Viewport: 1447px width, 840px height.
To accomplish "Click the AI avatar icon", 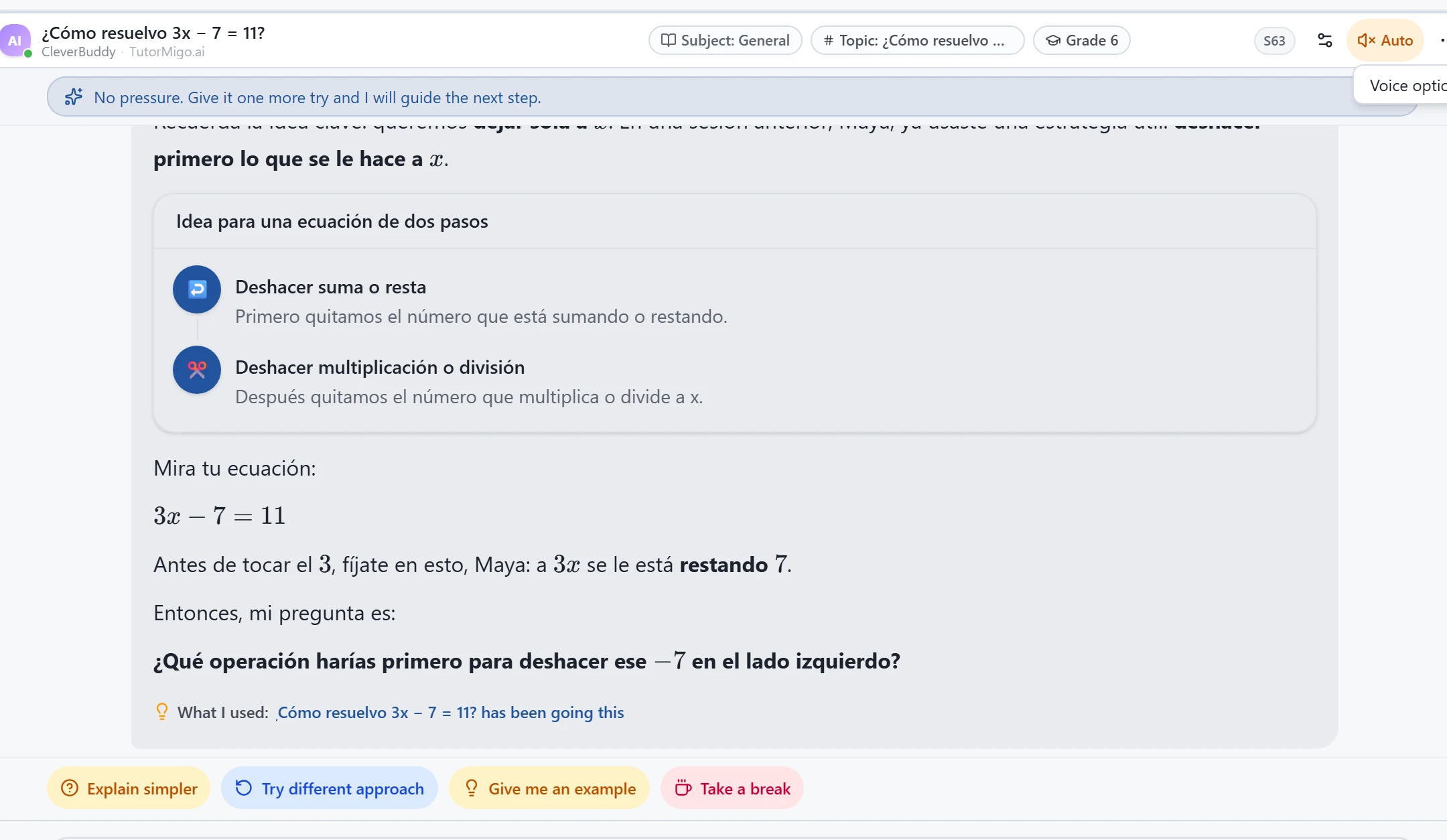I will tap(15, 40).
